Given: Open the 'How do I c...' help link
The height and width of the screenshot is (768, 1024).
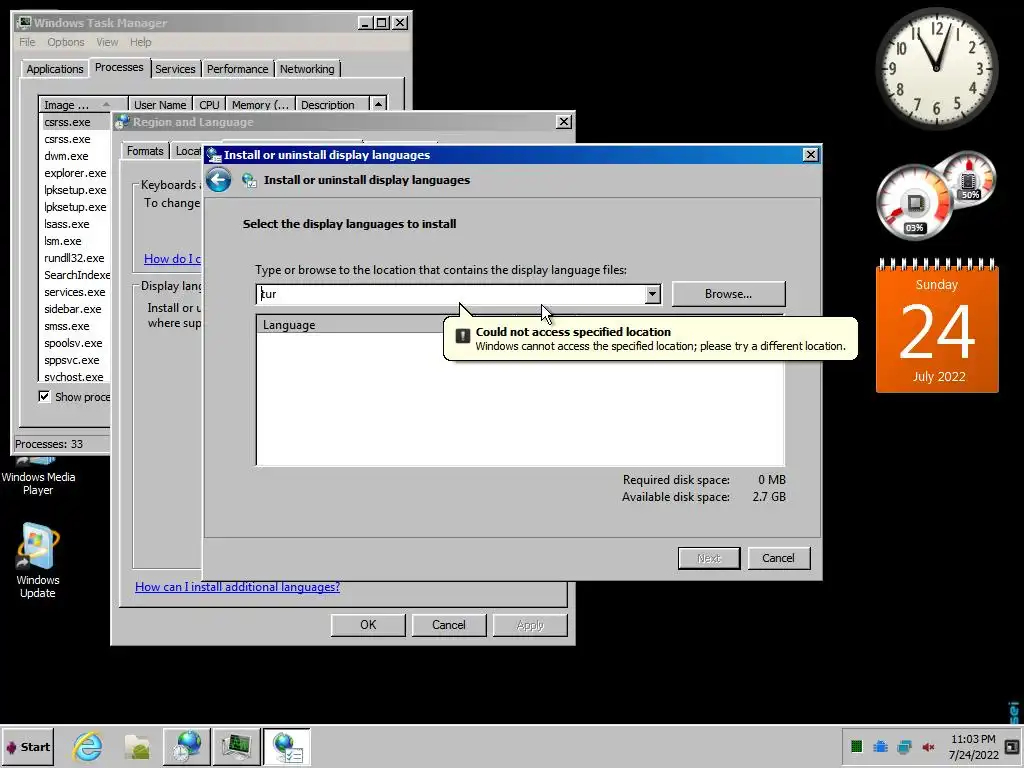Looking at the screenshot, I should point(172,259).
